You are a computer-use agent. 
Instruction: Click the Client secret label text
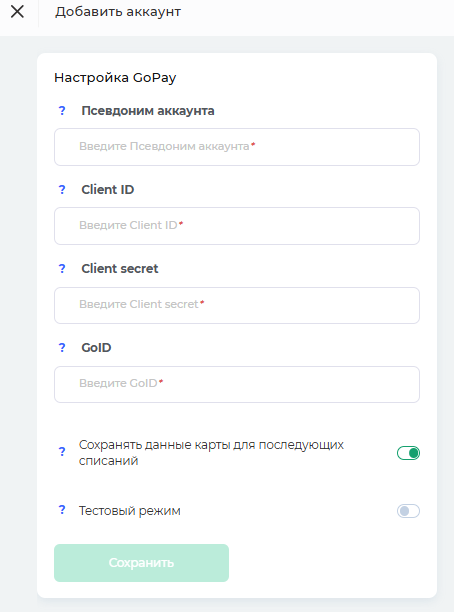pyautogui.click(x=120, y=269)
